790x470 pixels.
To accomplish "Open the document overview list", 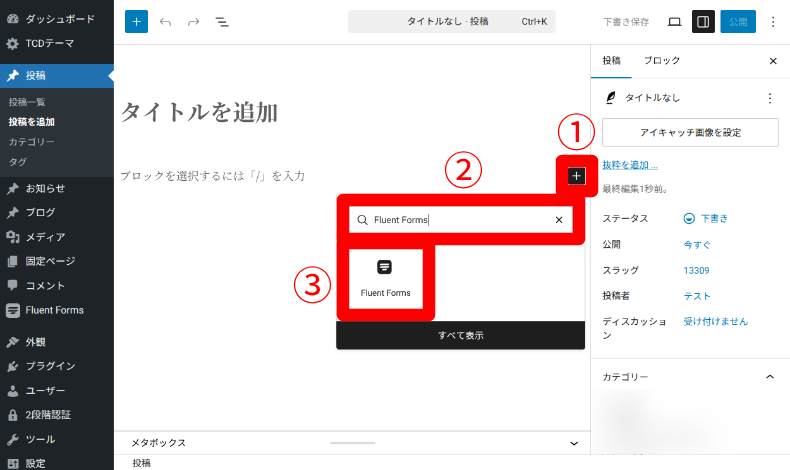I will click(222, 22).
